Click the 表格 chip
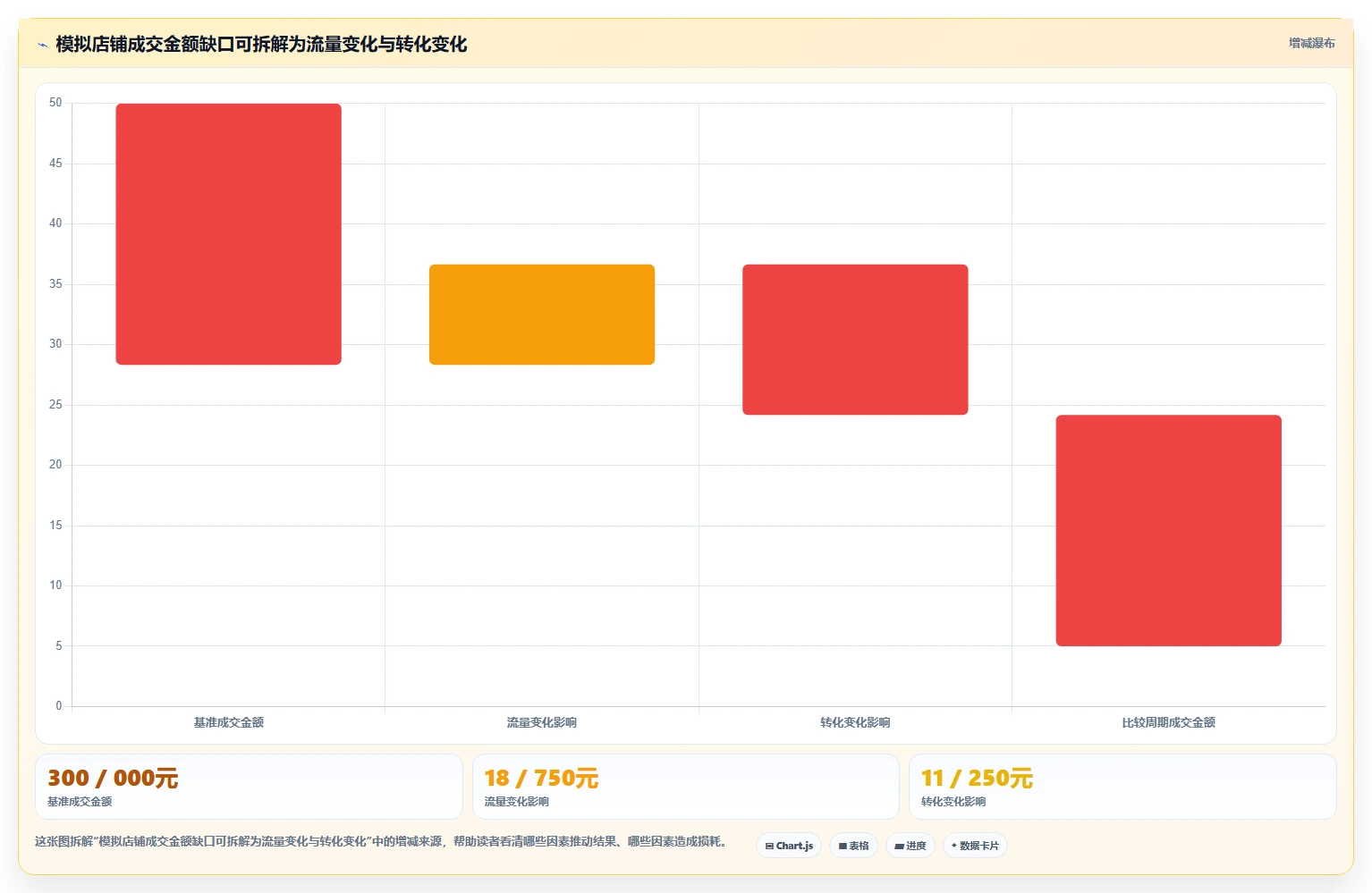This screenshot has width=1372, height=893. pos(853,846)
